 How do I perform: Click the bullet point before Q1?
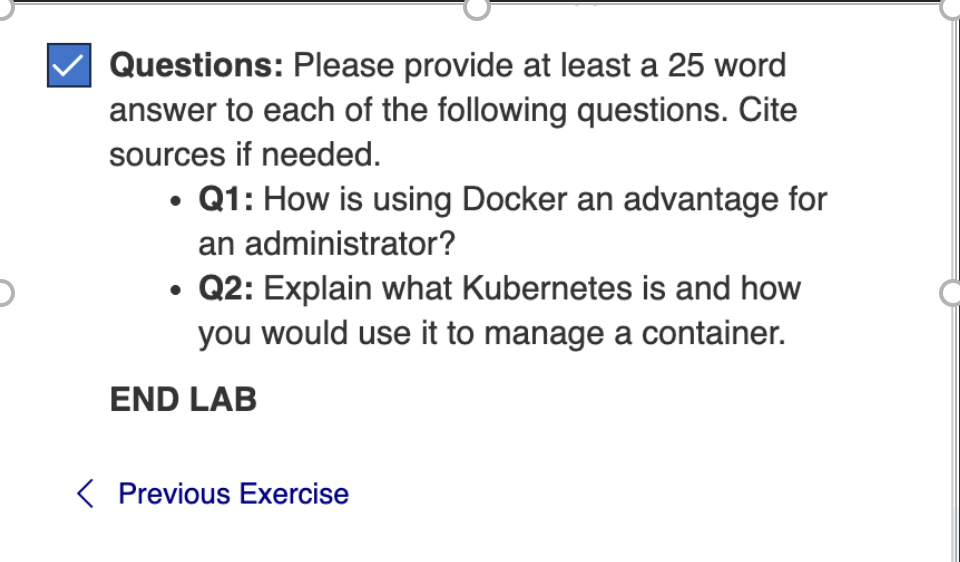175,201
